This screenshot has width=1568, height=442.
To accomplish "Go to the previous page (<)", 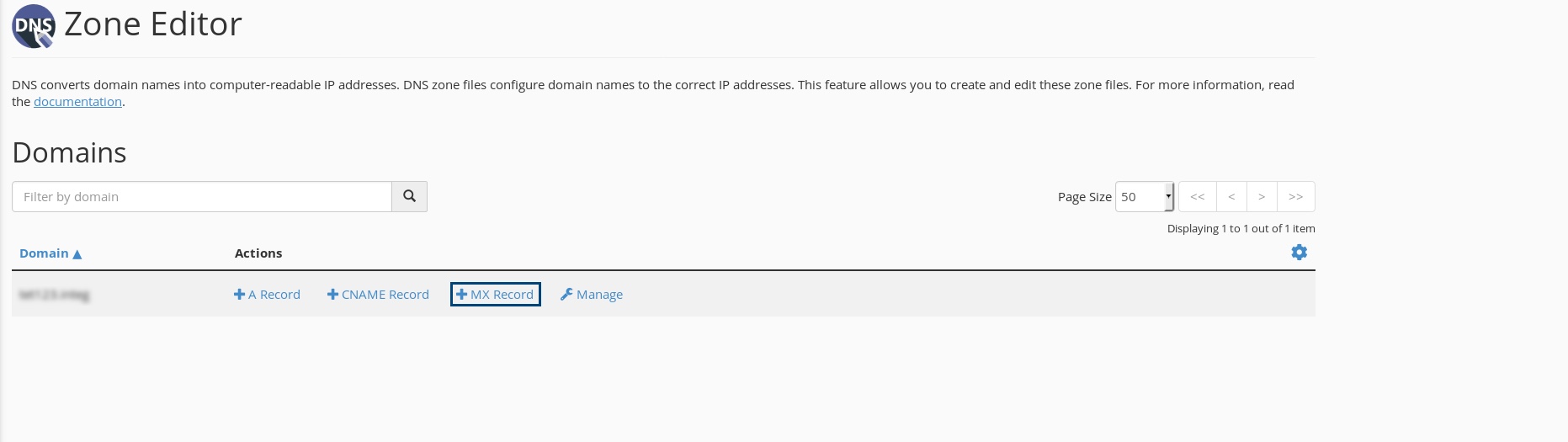I will [1231, 197].
